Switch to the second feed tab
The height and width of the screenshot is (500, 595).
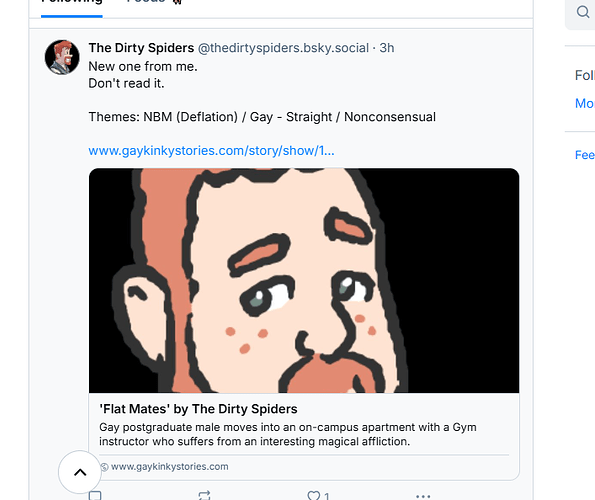point(146,2)
